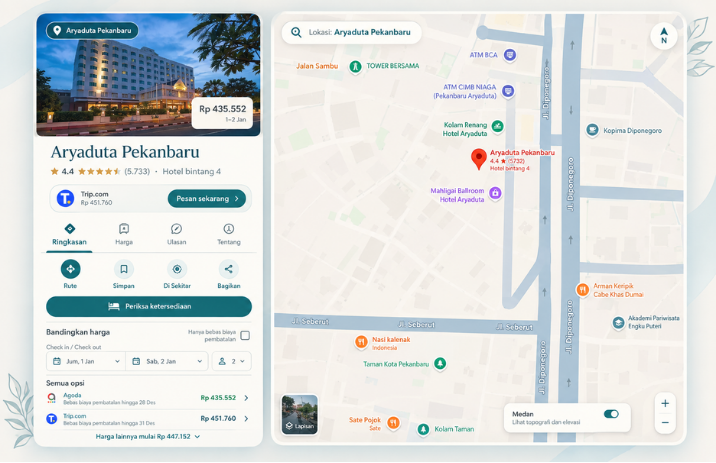This screenshot has width=716, height=463.
Task: Open the check-out date Sab, 2 Jan dropdown
Action: click(x=167, y=361)
